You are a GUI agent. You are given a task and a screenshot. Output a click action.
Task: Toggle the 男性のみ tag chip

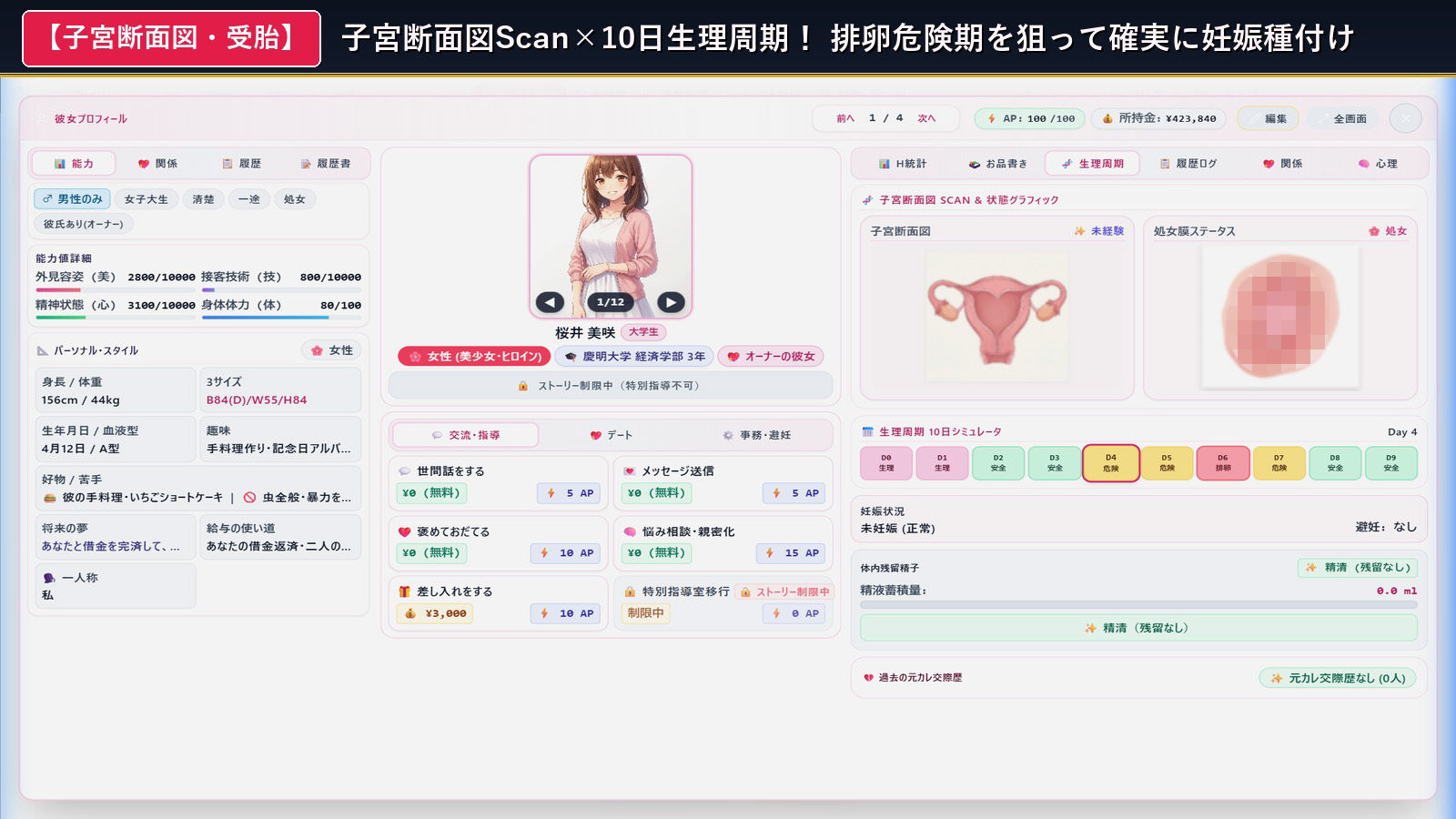[x=73, y=199]
